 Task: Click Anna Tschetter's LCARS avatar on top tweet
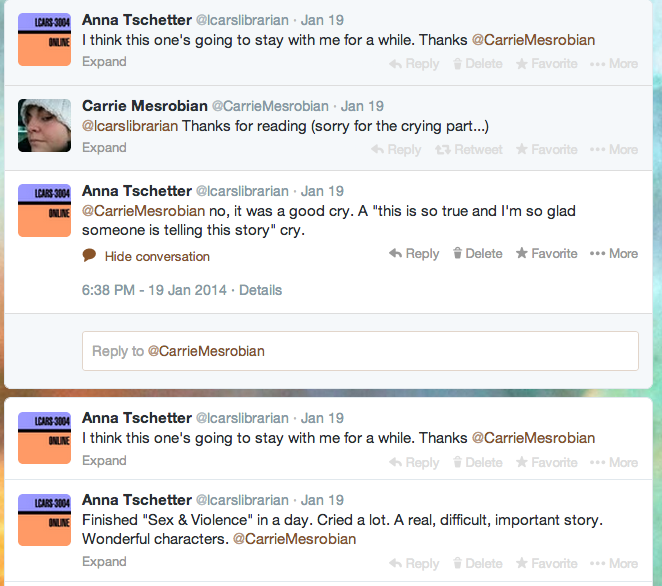coord(44,40)
